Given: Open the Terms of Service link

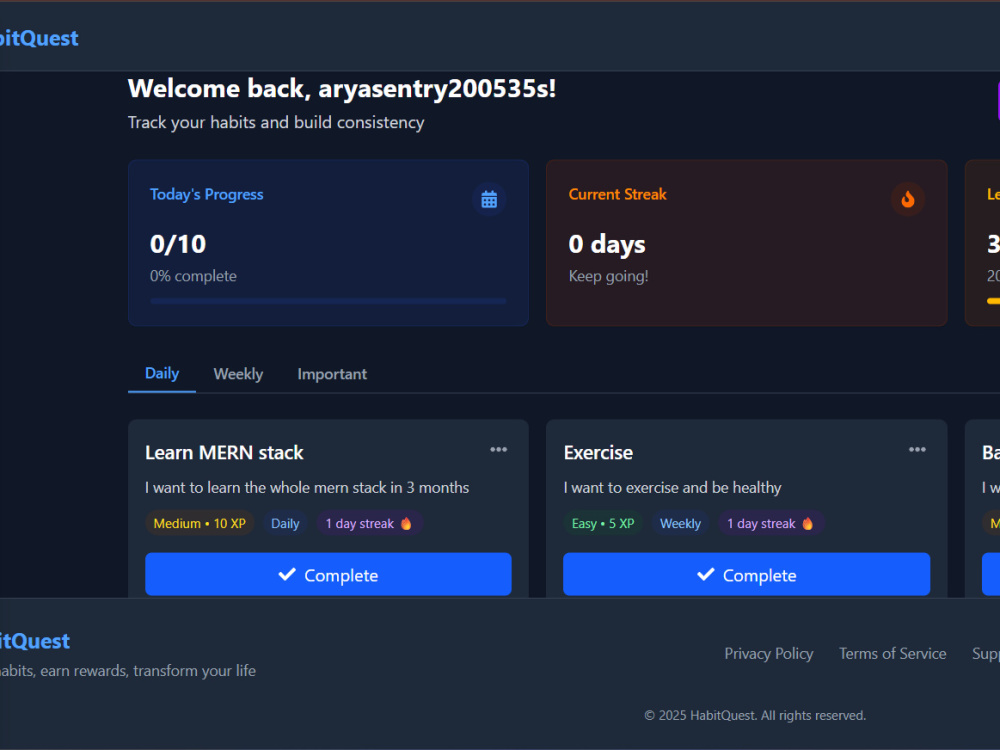Looking at the screenshot, I should (892, 654).
